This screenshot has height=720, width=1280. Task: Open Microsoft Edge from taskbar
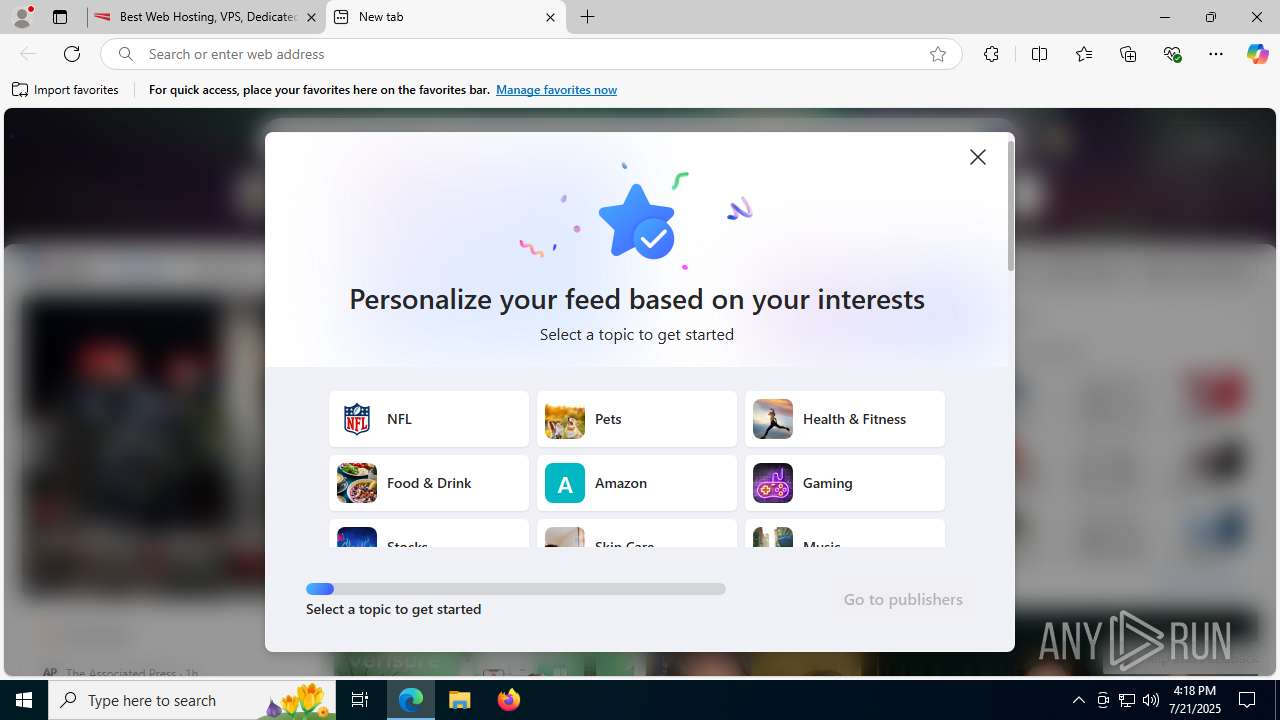click(411, 700)
